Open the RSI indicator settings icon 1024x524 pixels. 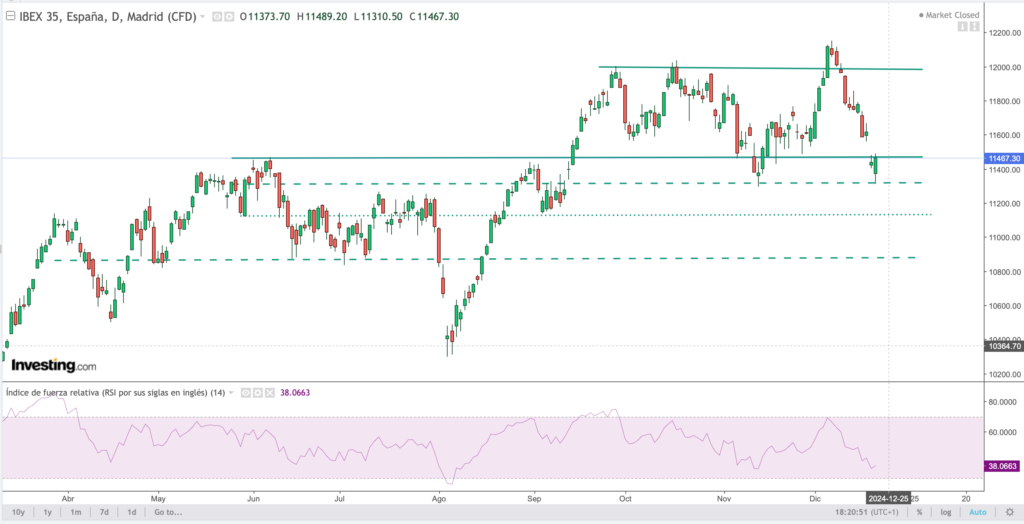[x=257, y=393]
